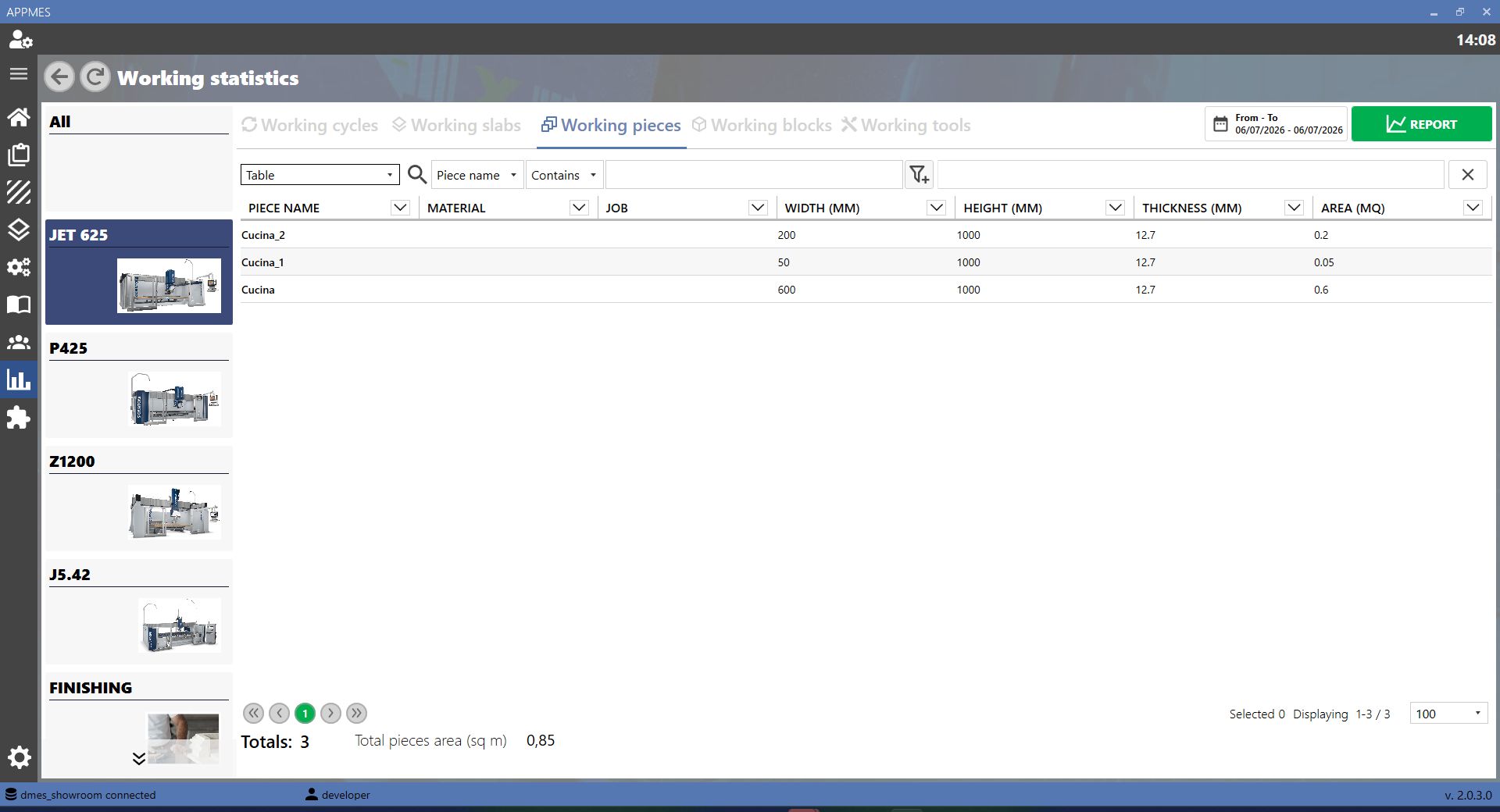Open the settings gear at sidebar bottom
The width and height of the screenshot is (1500, 812).
click(19, 757)
